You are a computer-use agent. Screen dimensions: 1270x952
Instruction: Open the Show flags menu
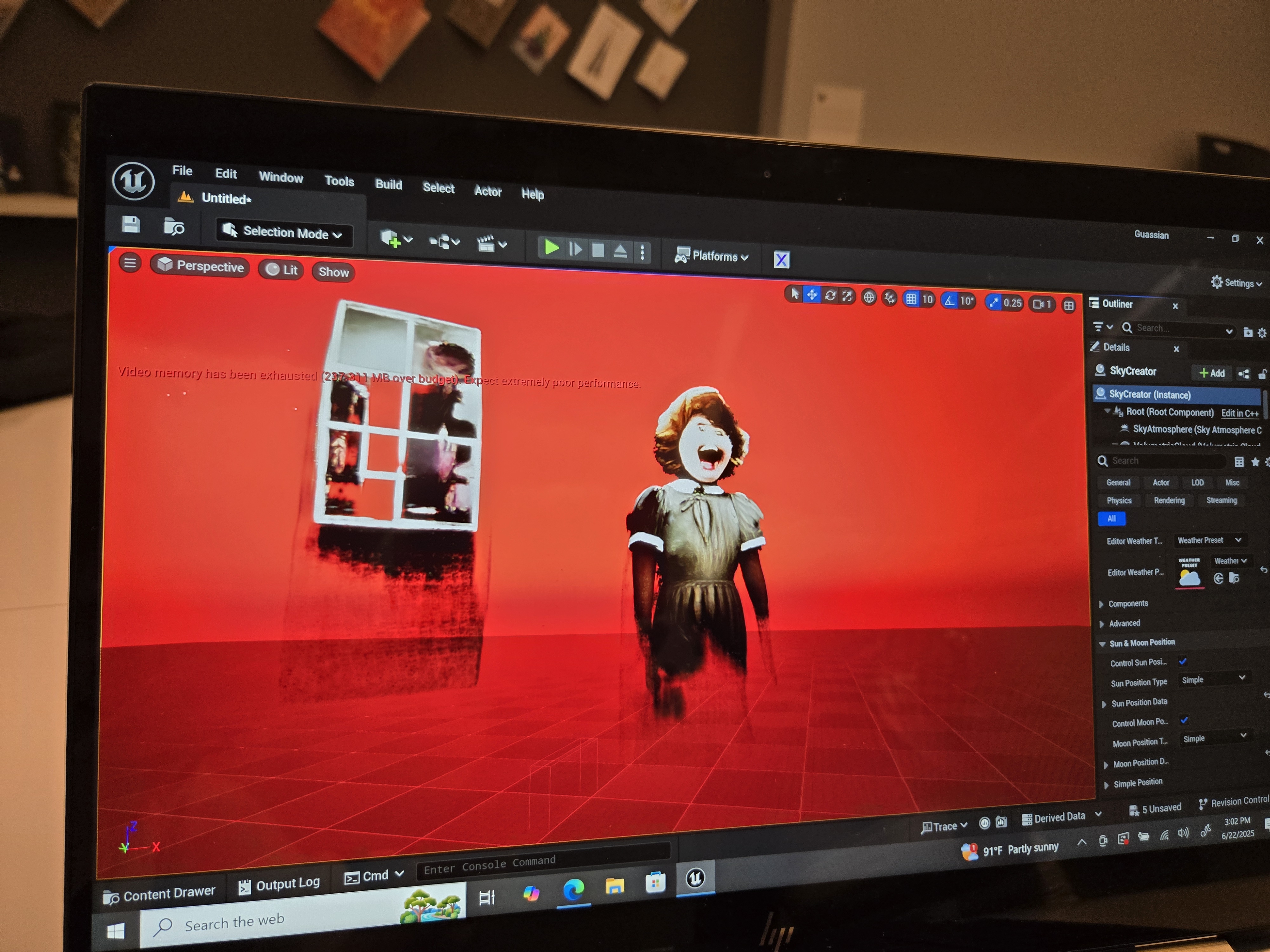[334, 272]
